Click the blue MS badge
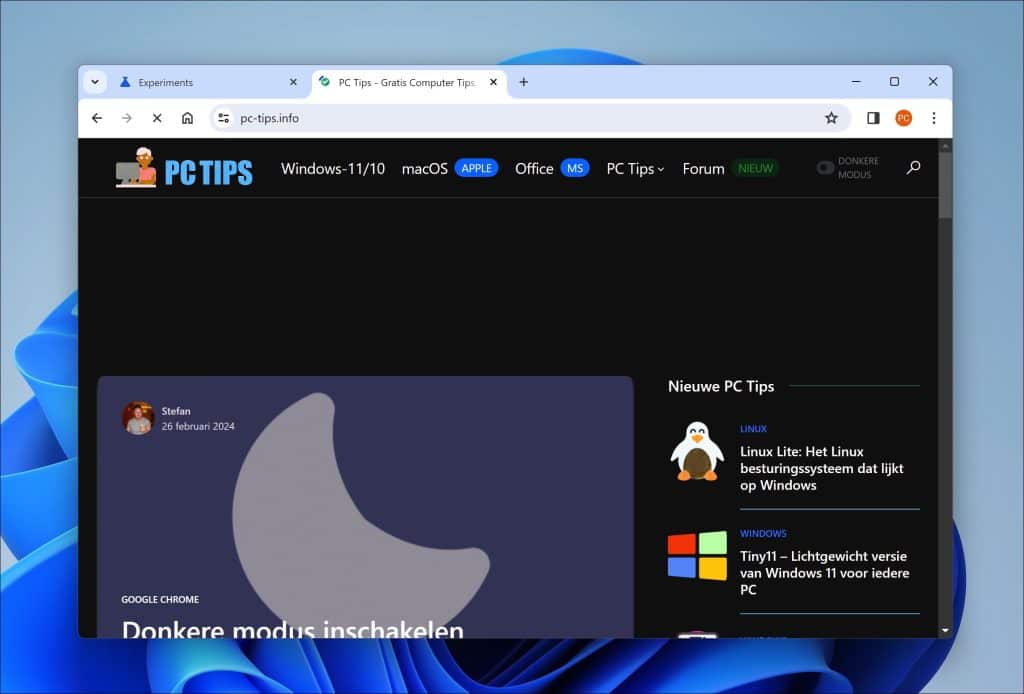Viewport: 1024px width, 694px height. (575, 168)
